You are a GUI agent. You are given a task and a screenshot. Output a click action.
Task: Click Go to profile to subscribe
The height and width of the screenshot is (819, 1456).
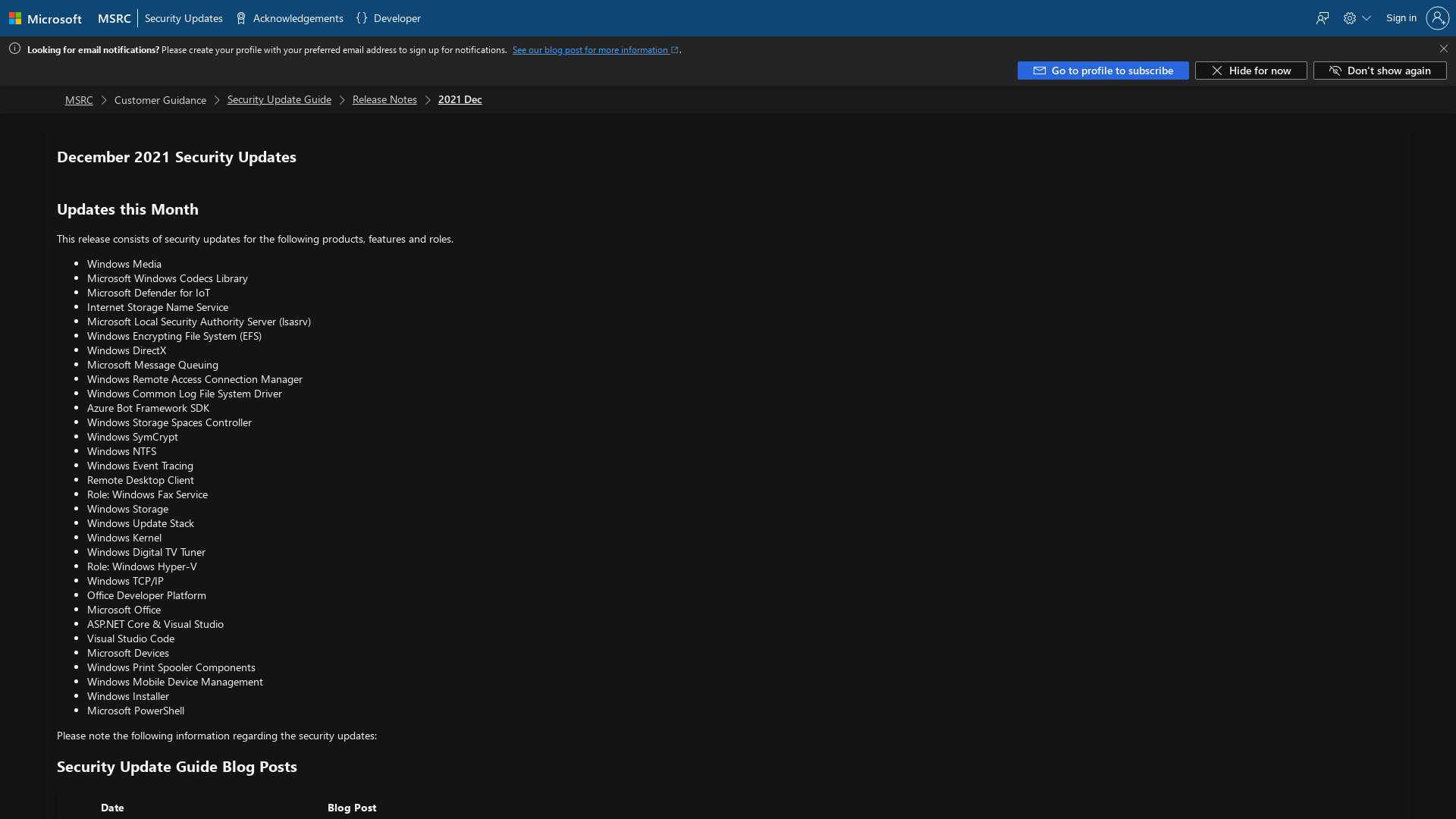point(1103,71)
